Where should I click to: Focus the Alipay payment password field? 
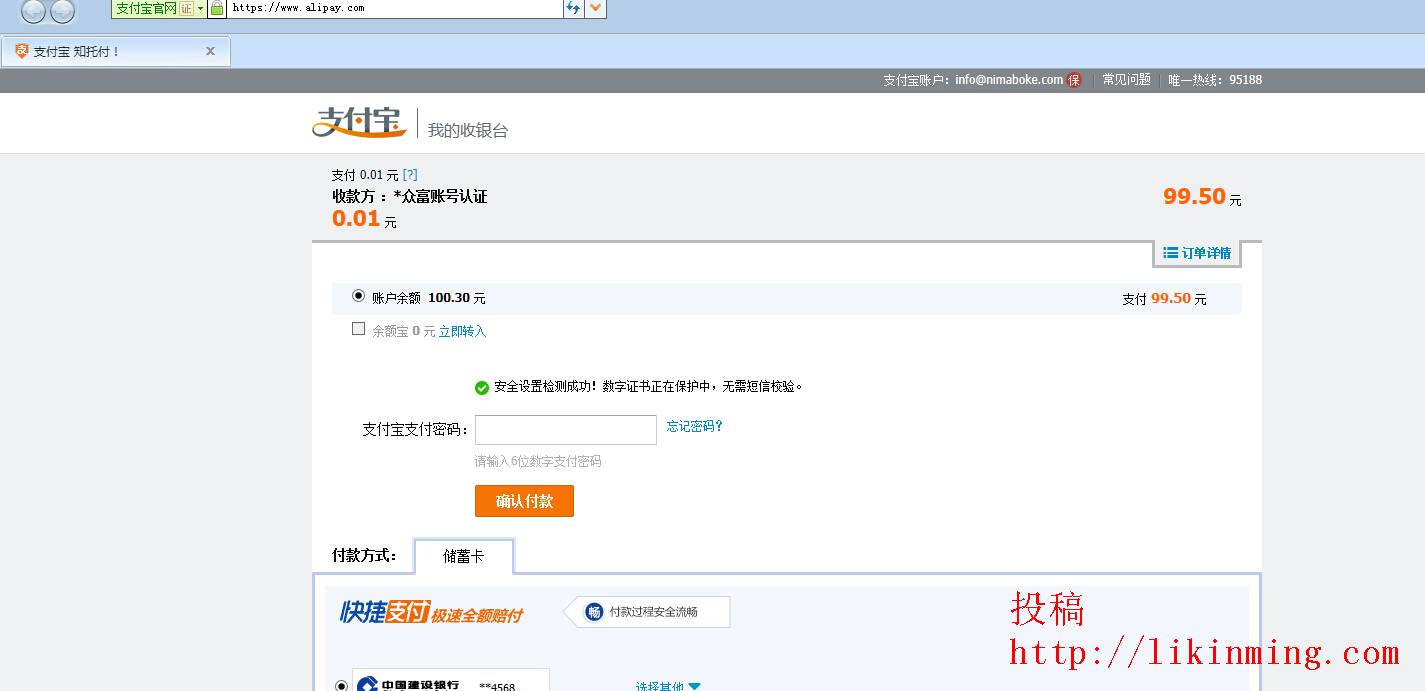[x=565, y=430]
